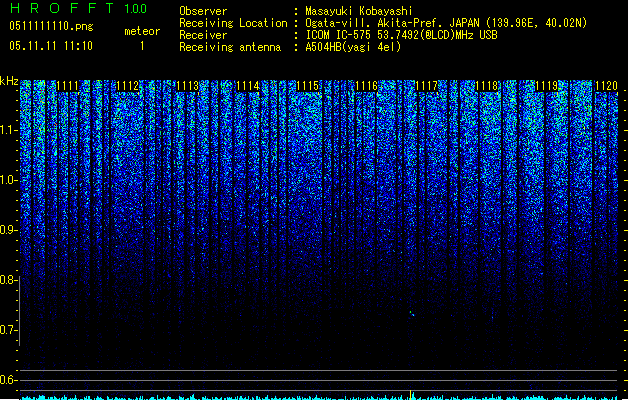Click the meteor count value 1
The width and height of the screenshot is (629, 400).
(x=142, y=46)
